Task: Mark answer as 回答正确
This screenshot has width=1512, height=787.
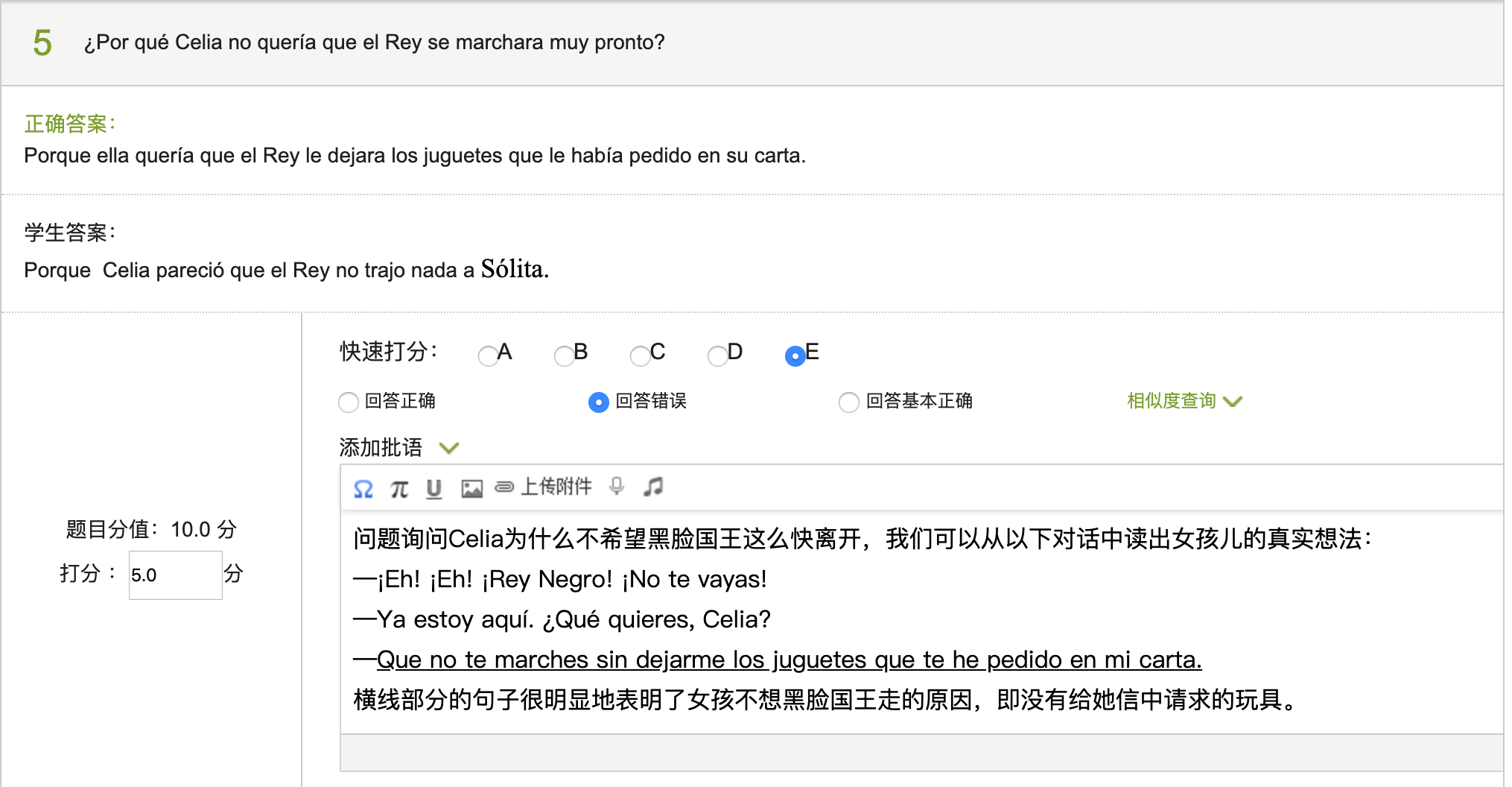Action: pyautogui.click(x=348, y=402)
